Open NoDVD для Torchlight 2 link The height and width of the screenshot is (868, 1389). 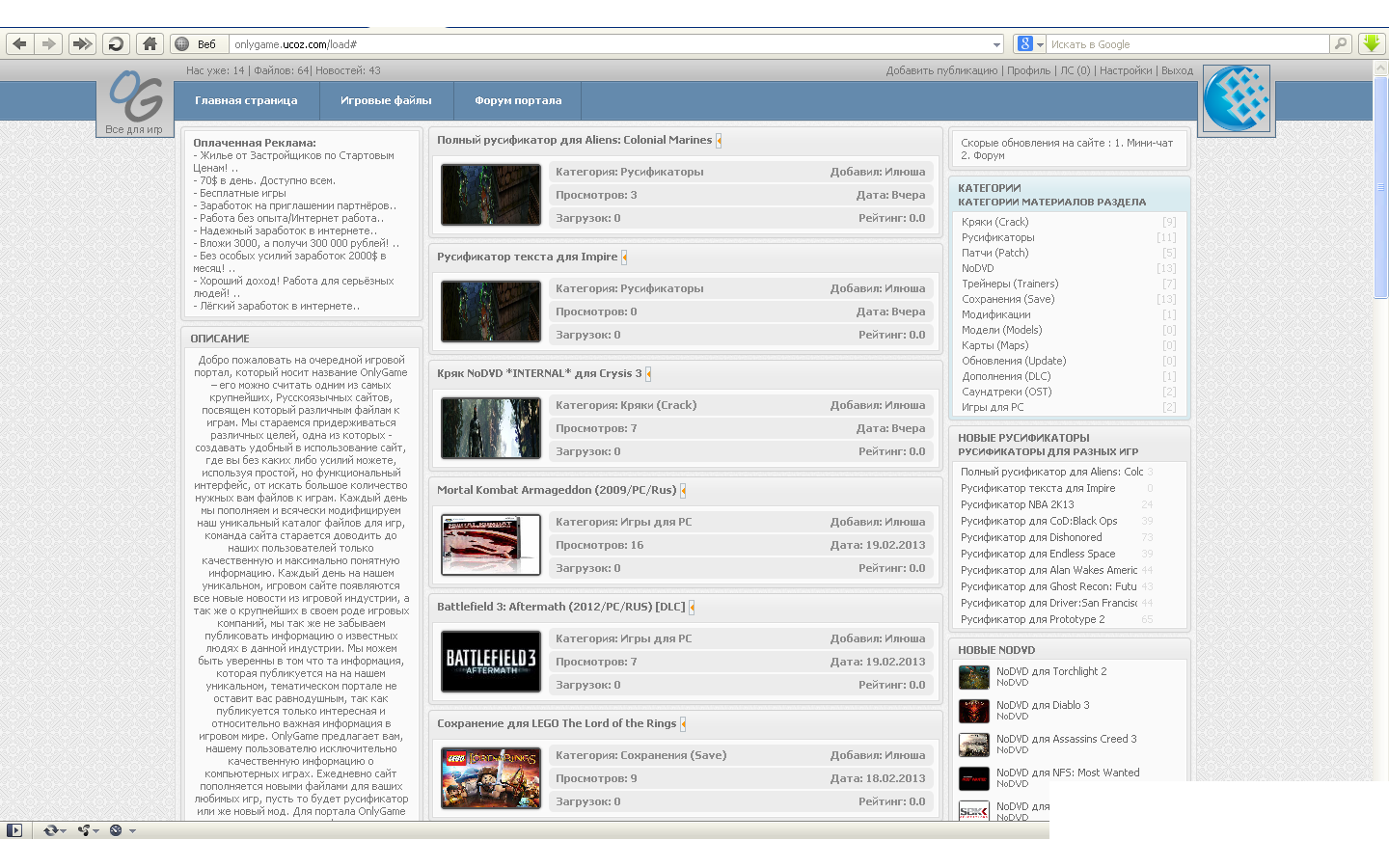1051,671
